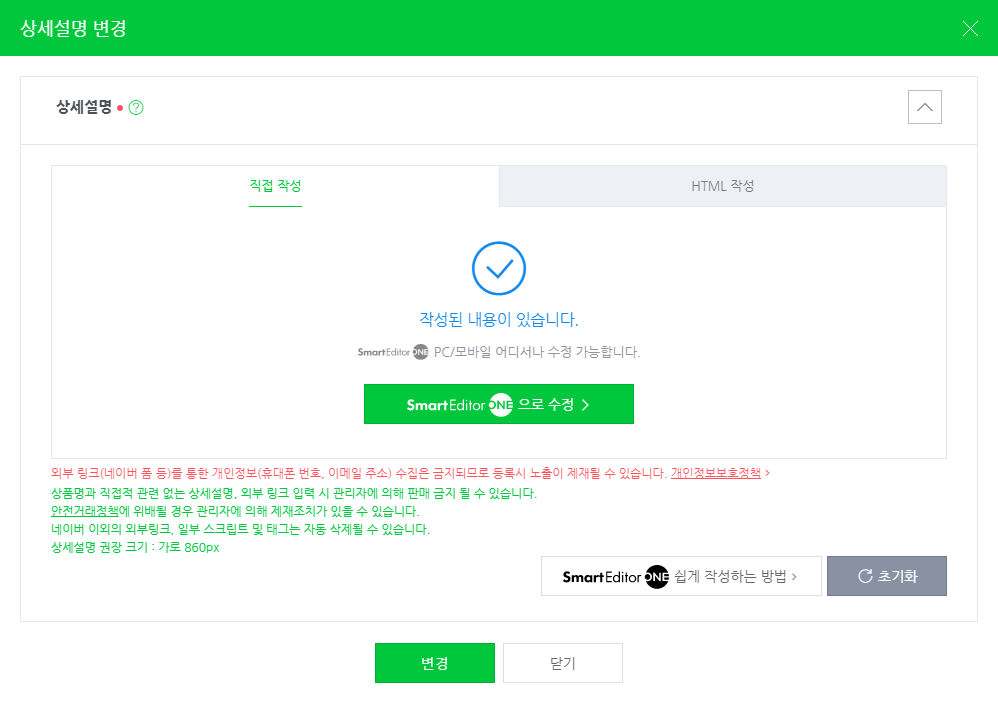
Task: Collapse the 상세설명 section with the up chevron
Action: coord(924,107)
